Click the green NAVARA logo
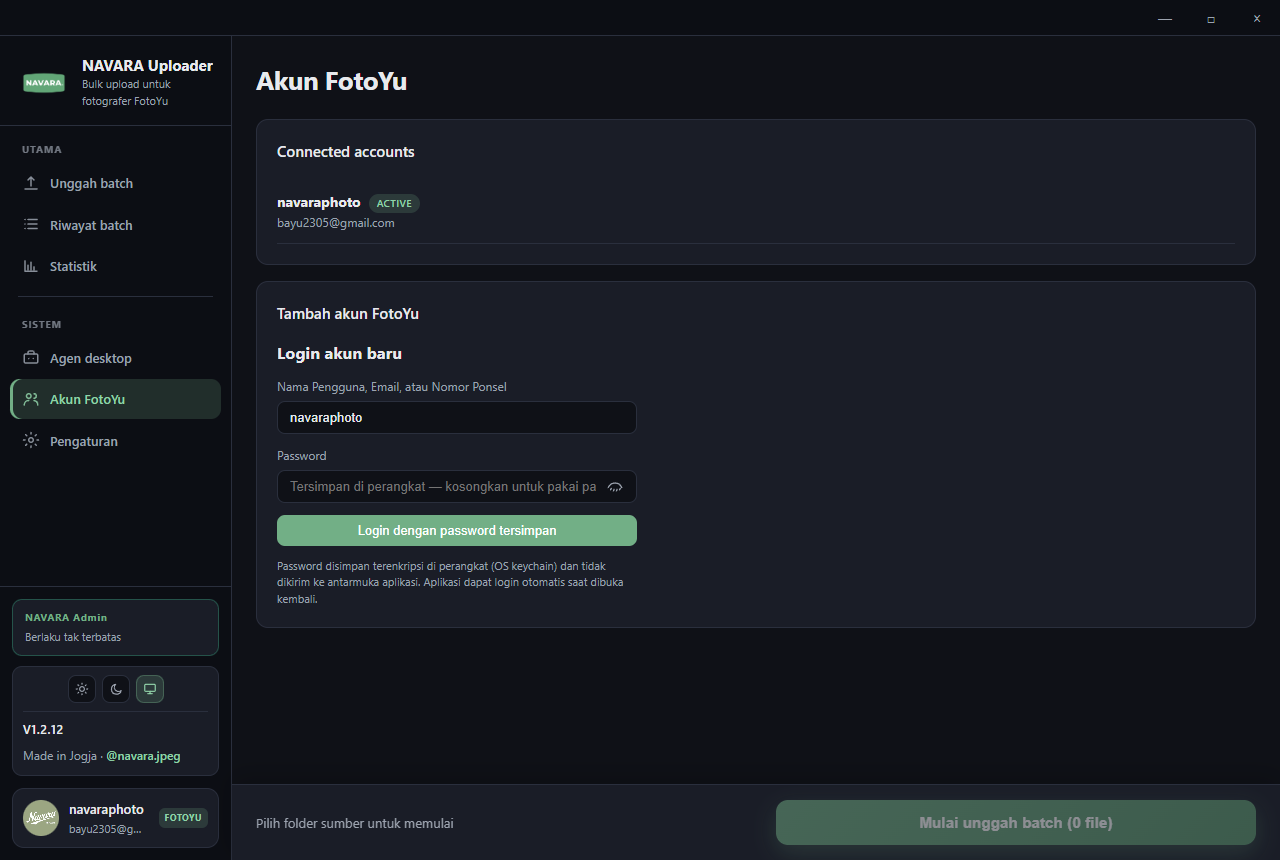 44,83
